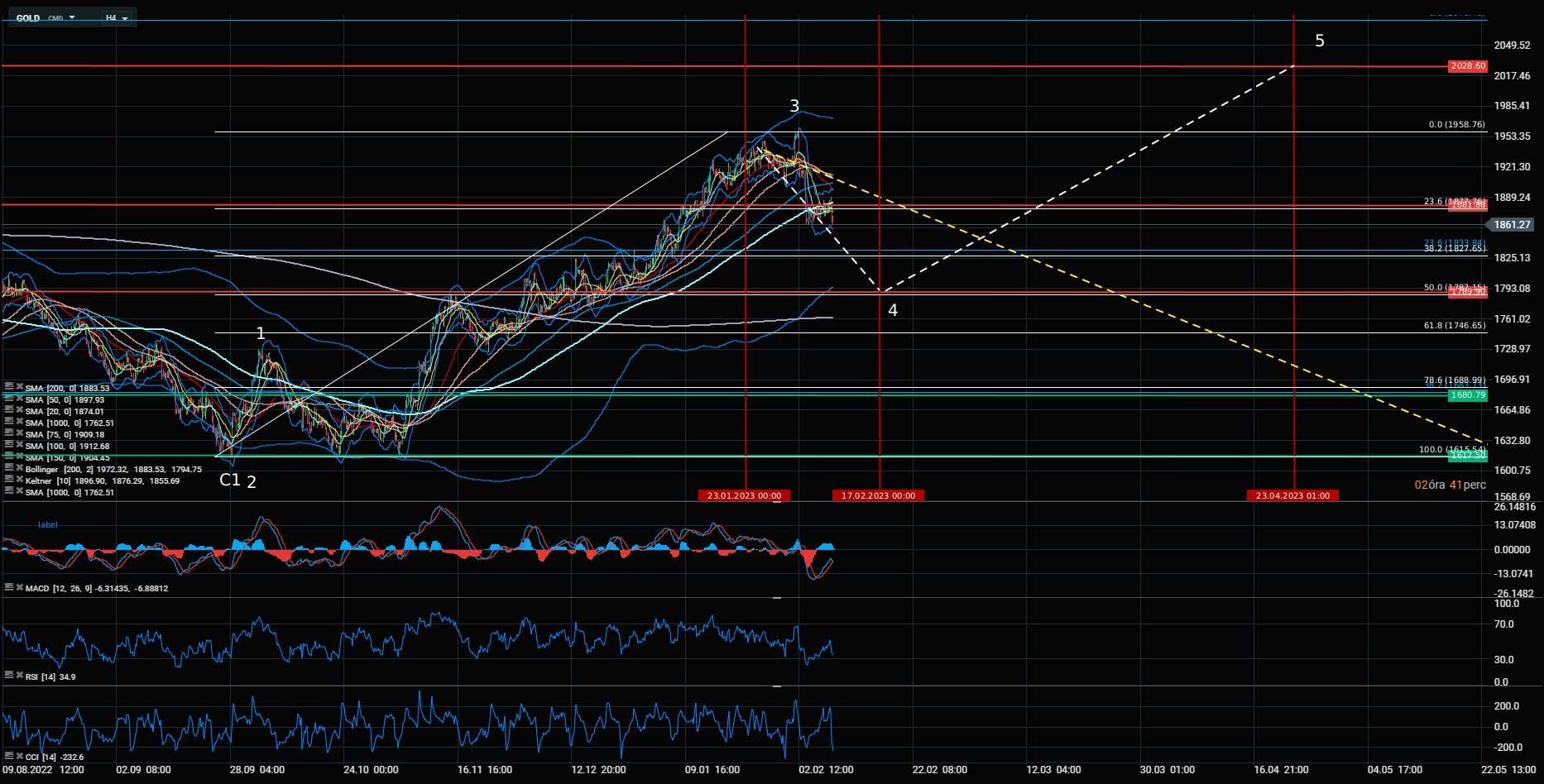Click the MACD [12, 26, 9] label

click(97, 589)
